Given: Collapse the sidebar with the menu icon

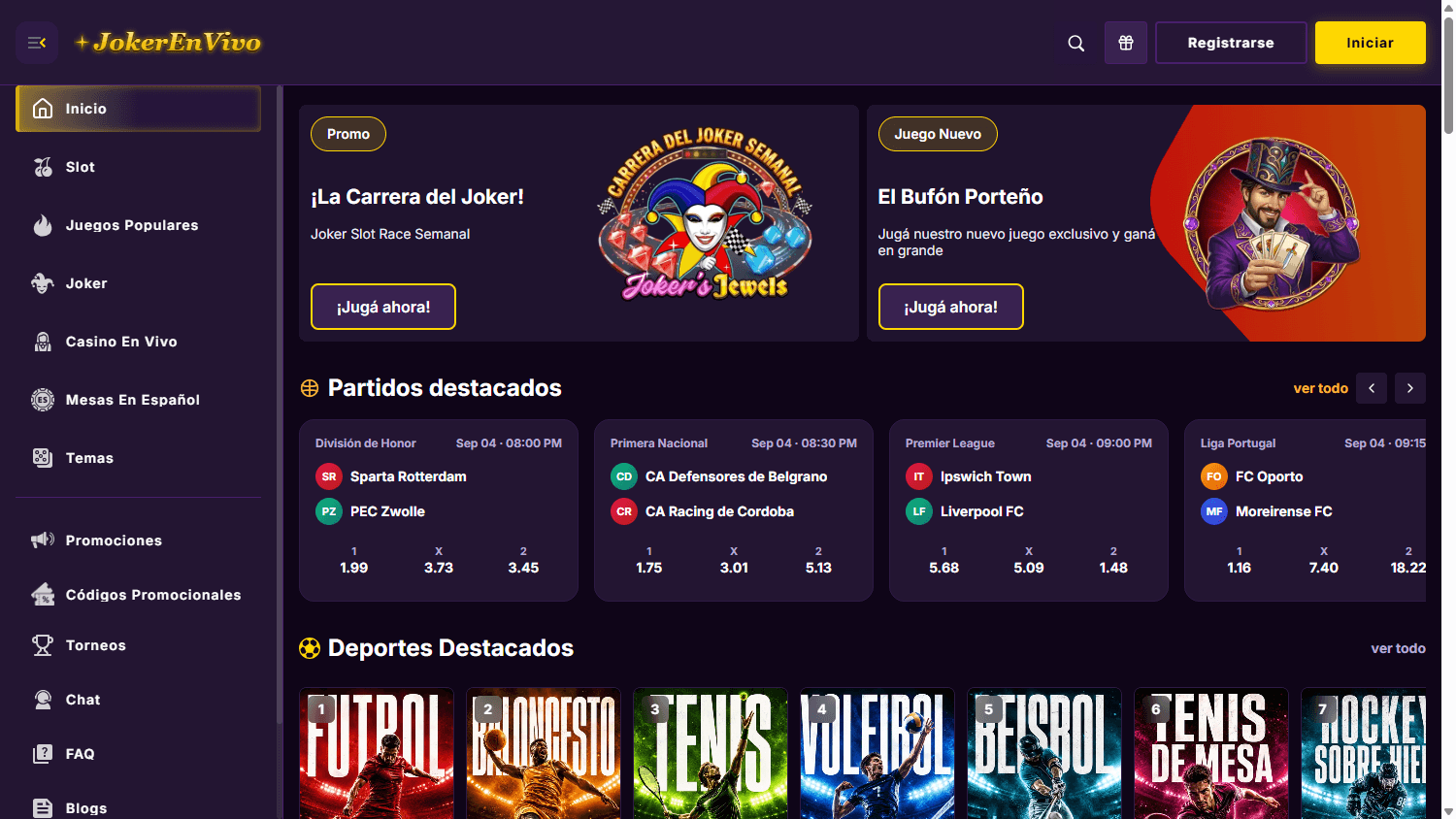Looking at the screenshot, I should [x=37, y=43].
